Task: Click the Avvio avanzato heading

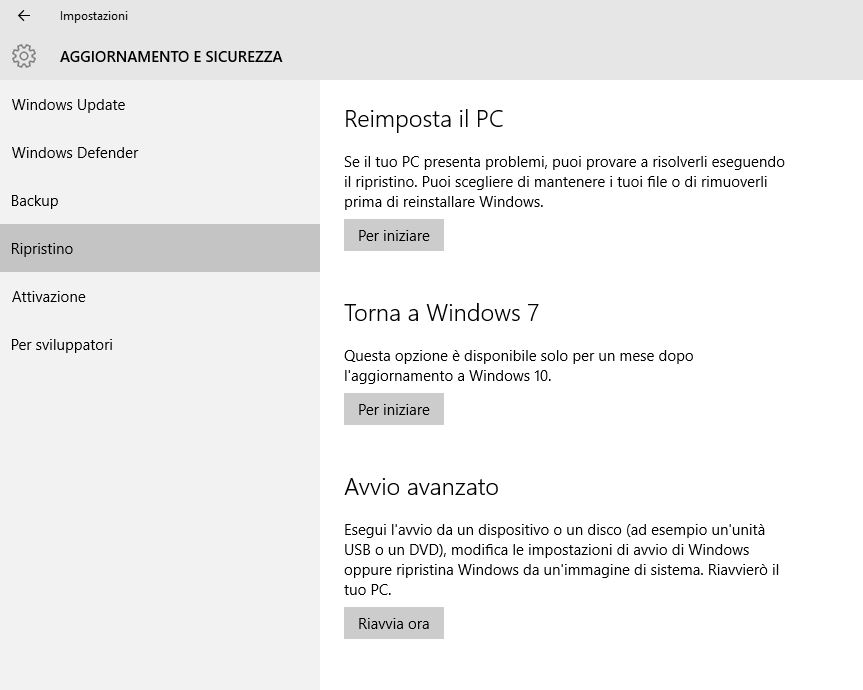Action: coord(422,487)
